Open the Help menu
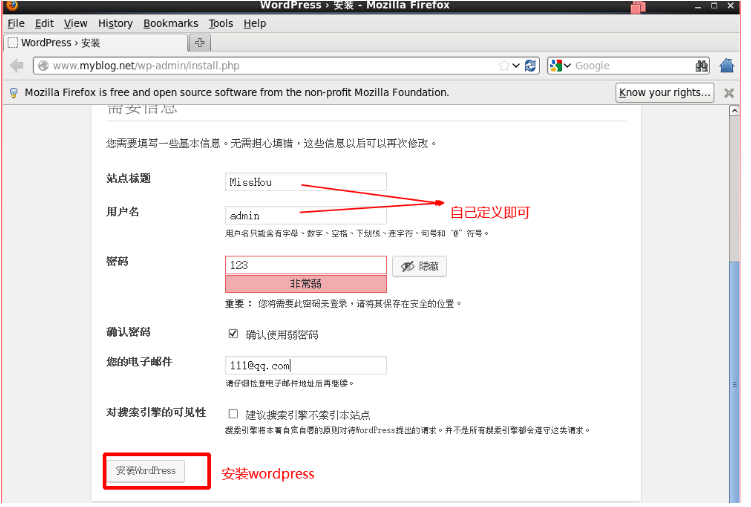 click(x=255, y=23)
